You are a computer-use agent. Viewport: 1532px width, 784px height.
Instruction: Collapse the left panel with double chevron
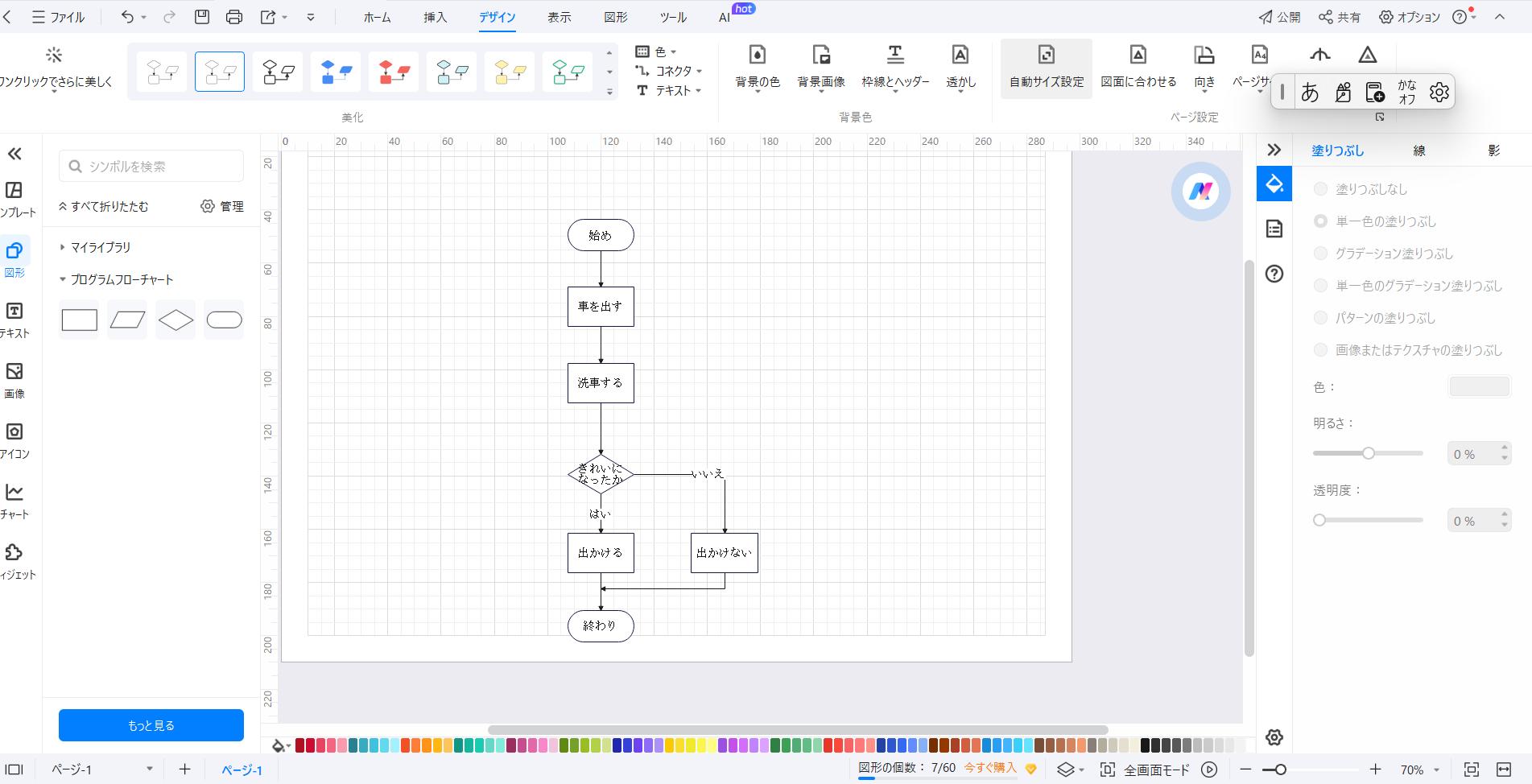[x=14, y=154]
